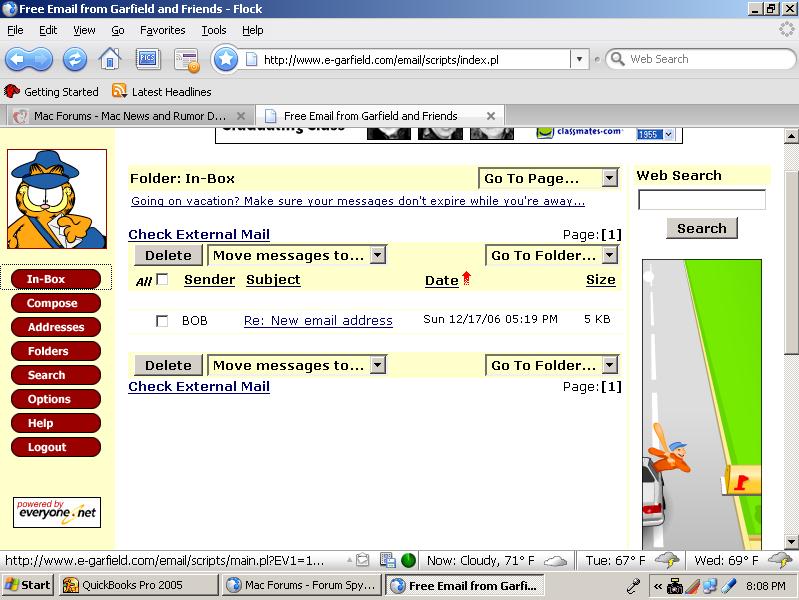Reload the page with the refresh icon
This screenshot has height=600, width=799.
75,60
